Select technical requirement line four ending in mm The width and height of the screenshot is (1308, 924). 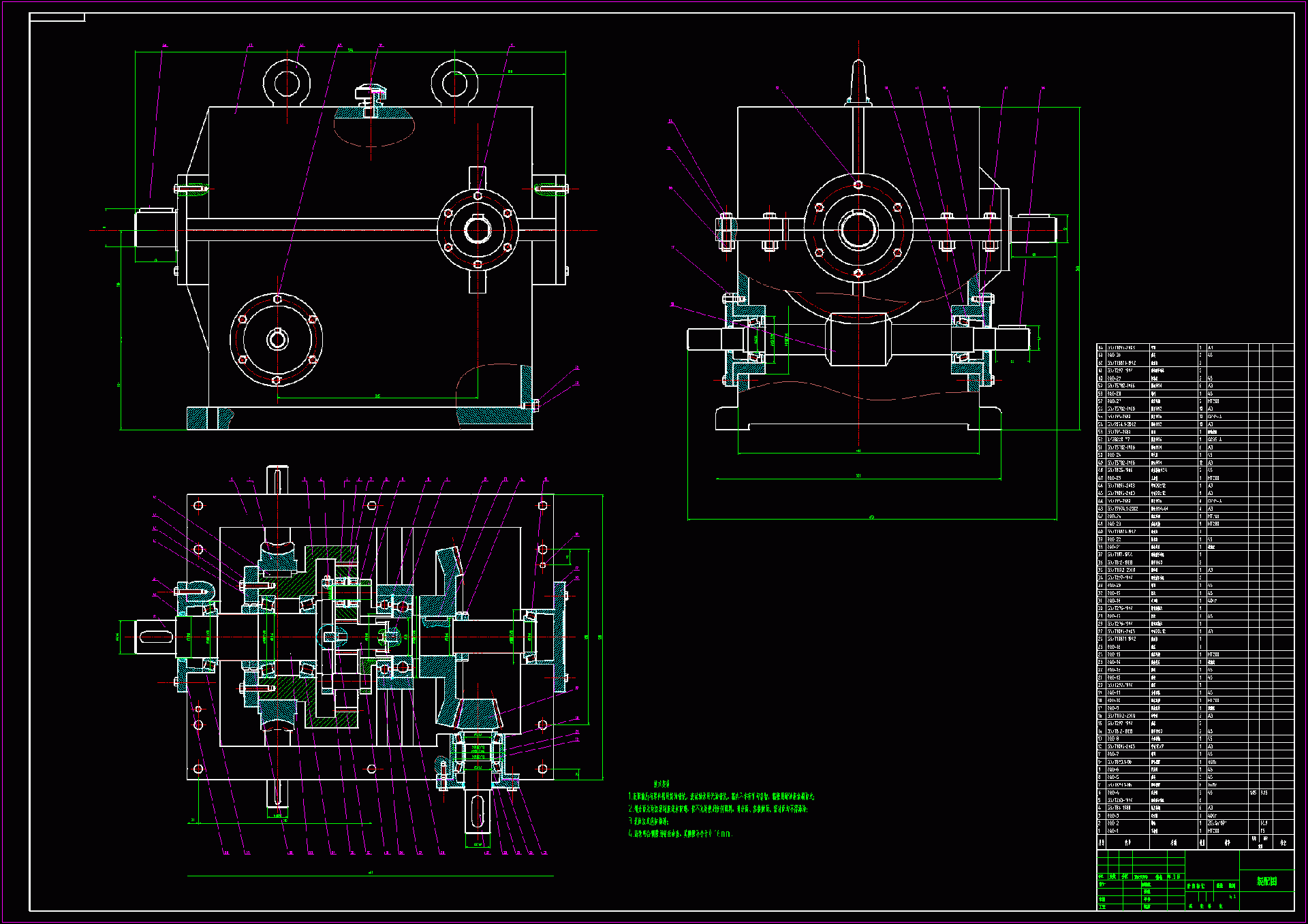click(680, 833)
